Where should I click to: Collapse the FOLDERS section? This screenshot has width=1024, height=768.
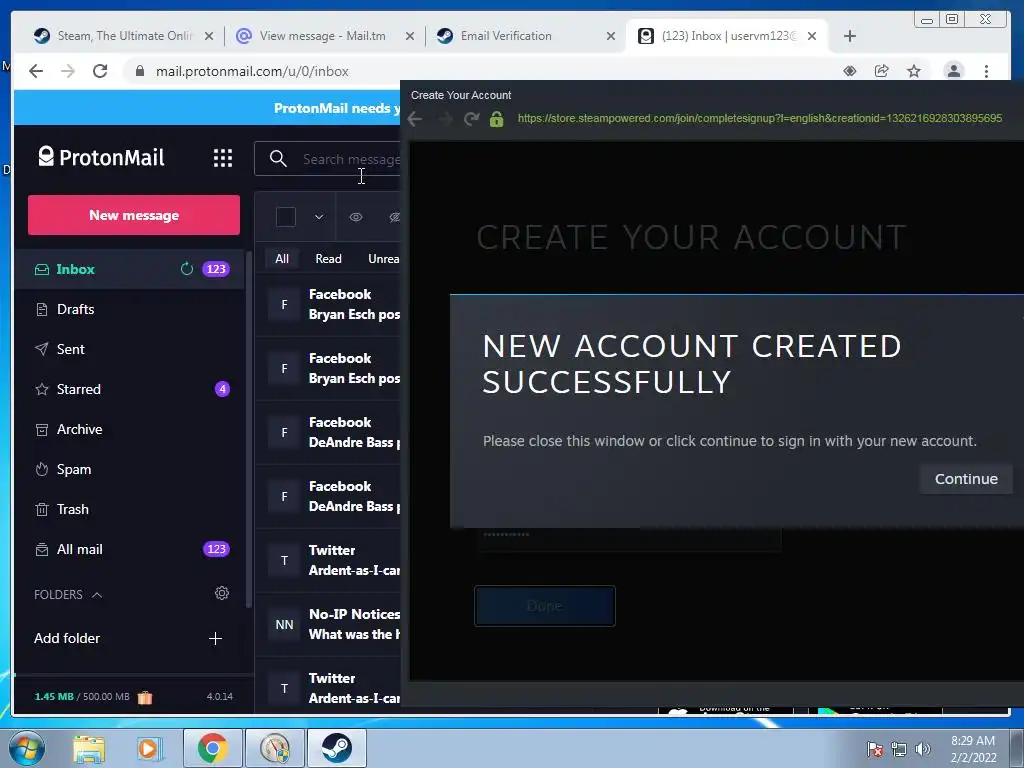[68, 595]
